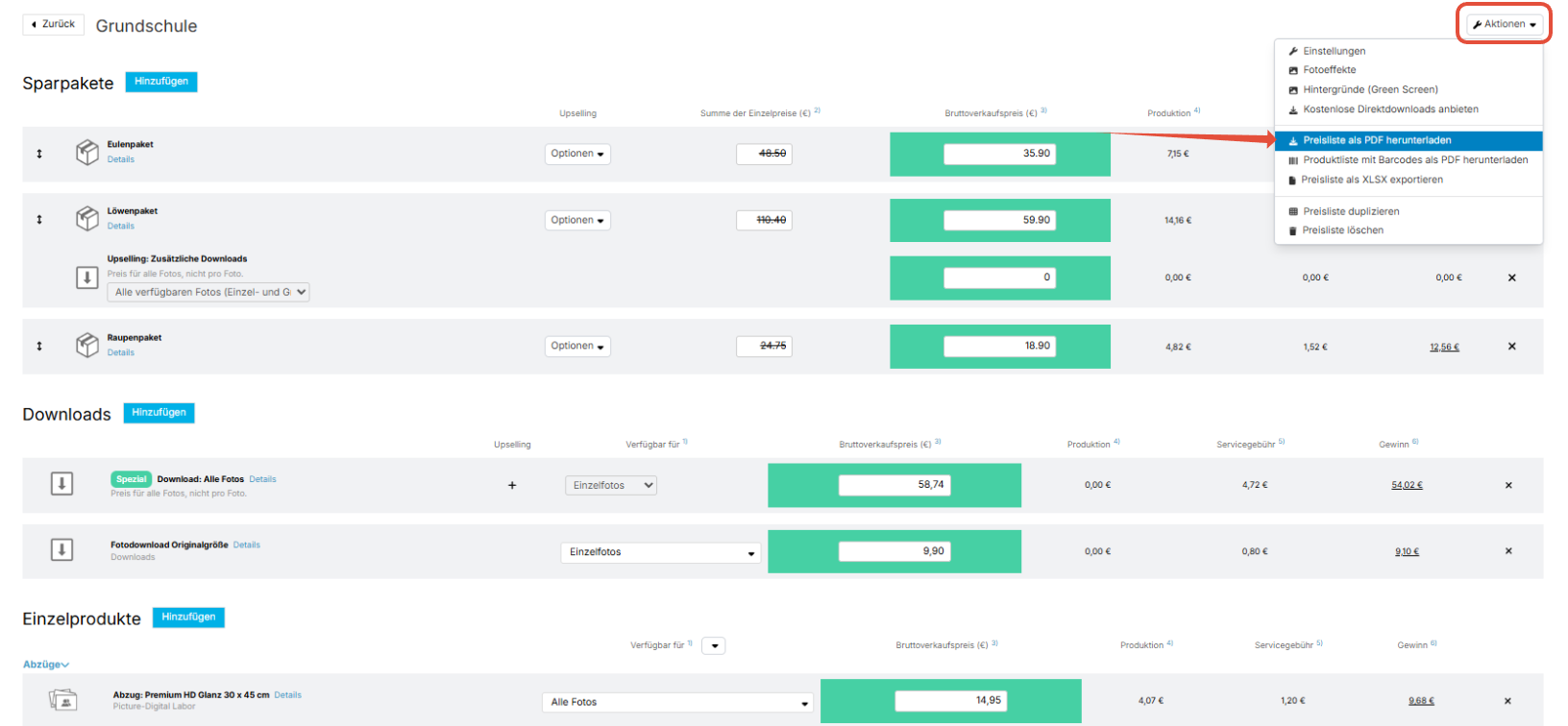The image size is (1568, 726).
Task: Add upselling with the plus icon for Alle Fotos
Action: [512, 485]
